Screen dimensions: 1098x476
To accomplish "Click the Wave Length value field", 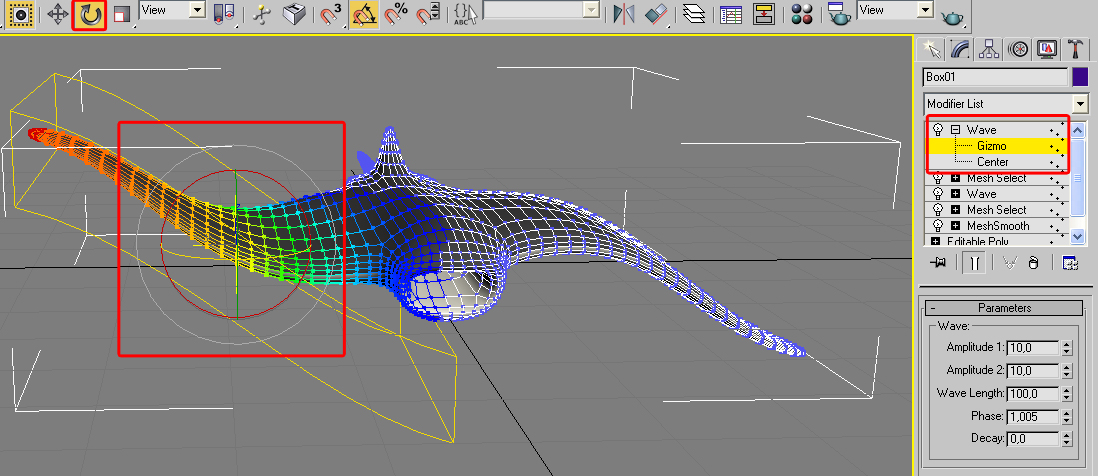I will click(x=1033, y=393).
